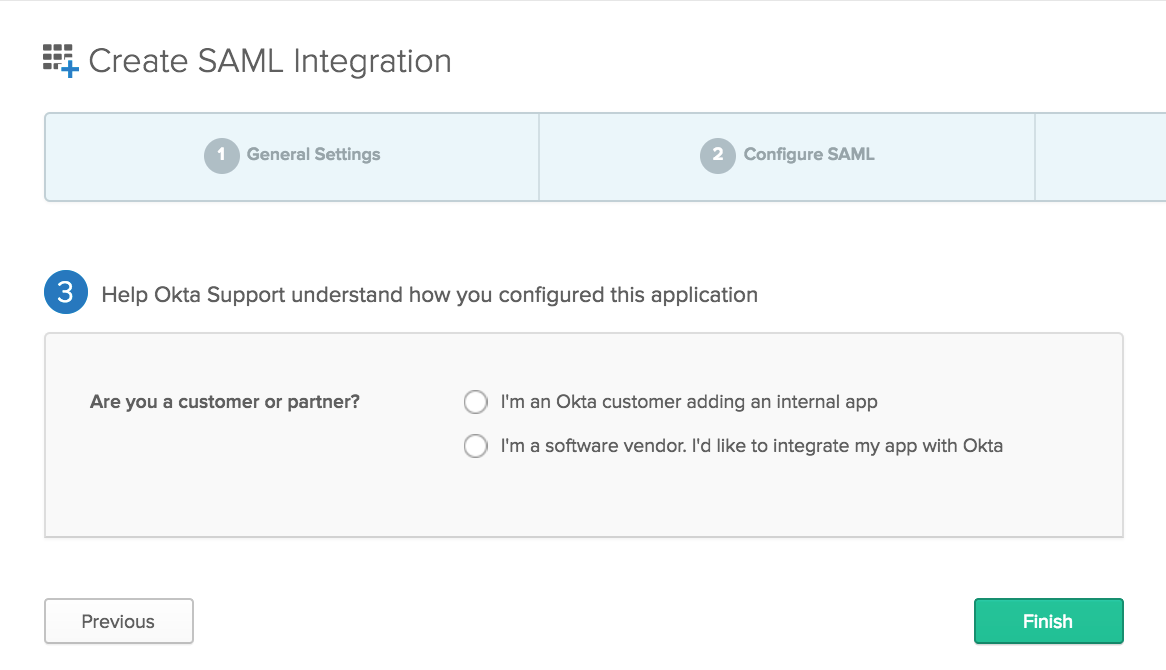
Task: Choose the internal app customer option circle
Action: 476,402
